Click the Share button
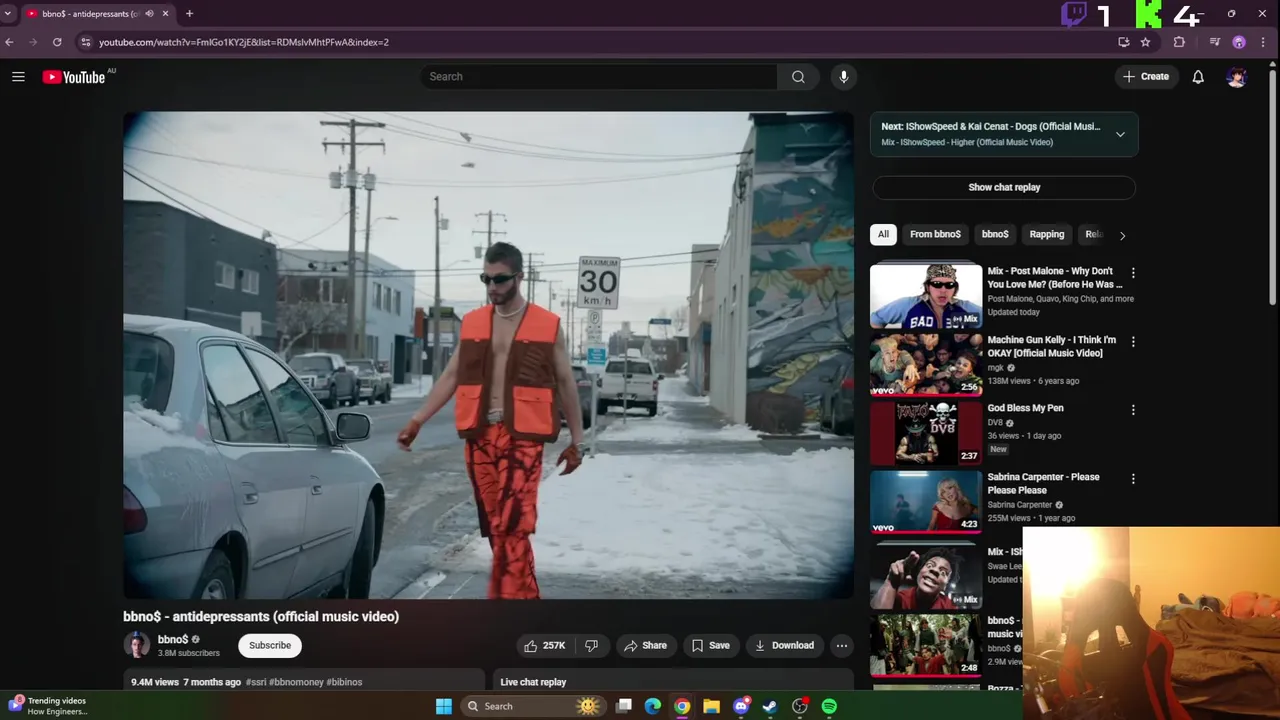 645,645
